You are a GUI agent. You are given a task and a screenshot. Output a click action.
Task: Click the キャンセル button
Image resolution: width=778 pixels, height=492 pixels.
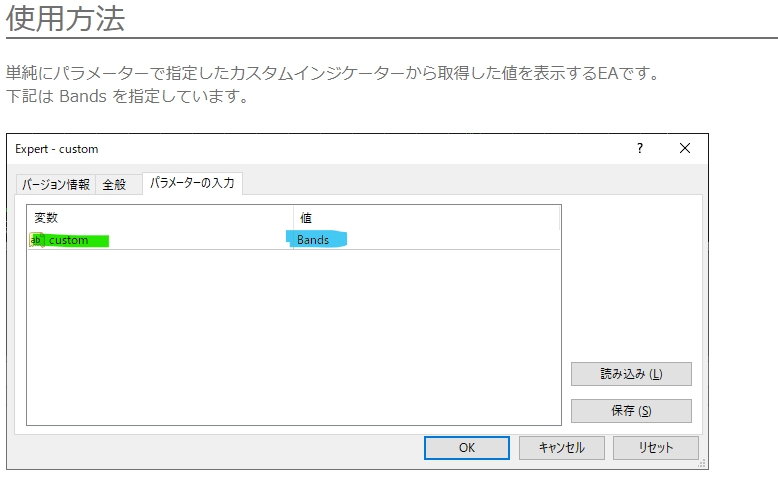(560, 447)
